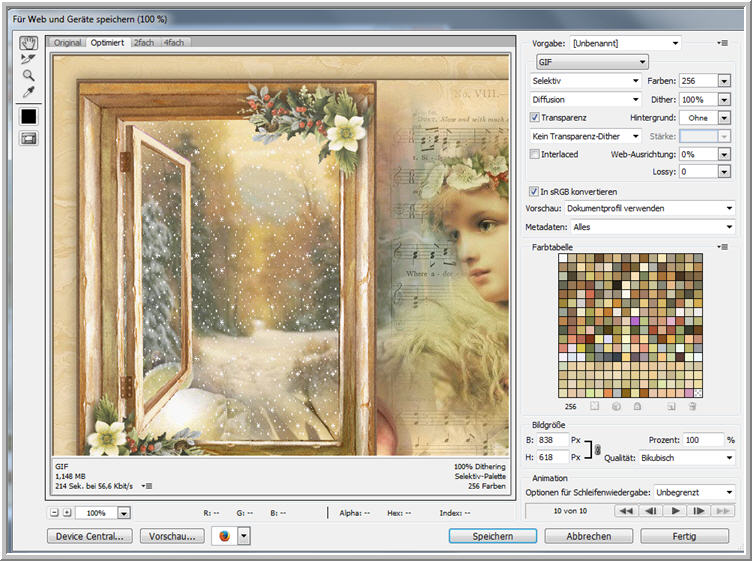This screenshot has width=752, height=561.
Task: Click the Lossy value field
Action: 698,172
